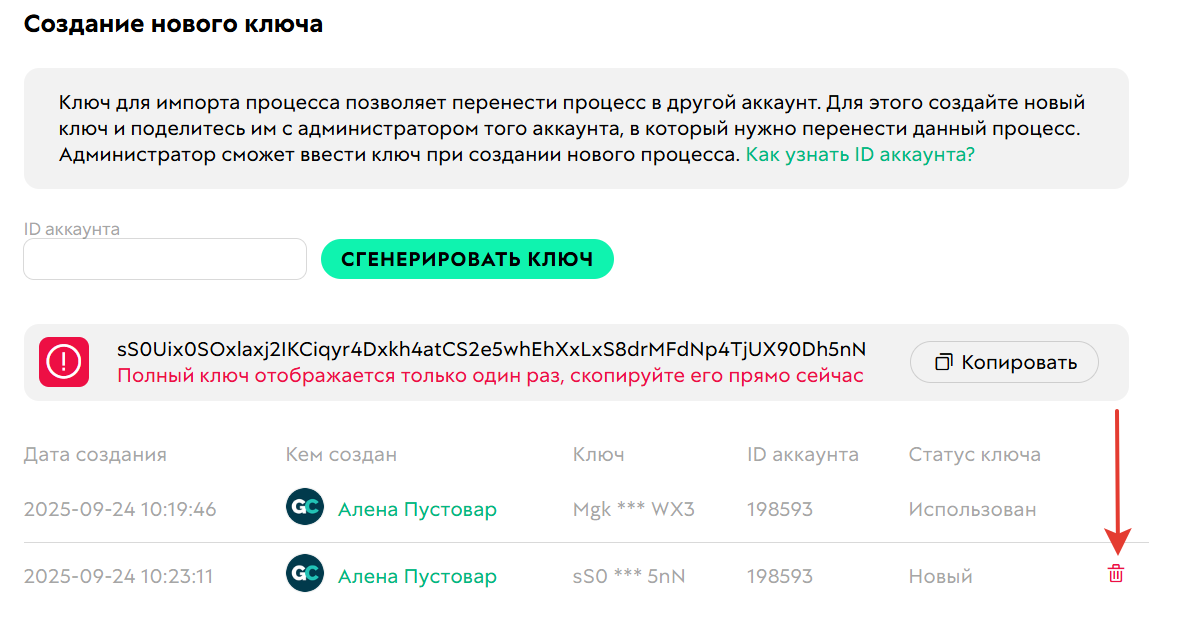Image resolution: width=1194 pixels, height=628 pixels.
Task: Click the full generated key string
Action: tap(491, 349)
